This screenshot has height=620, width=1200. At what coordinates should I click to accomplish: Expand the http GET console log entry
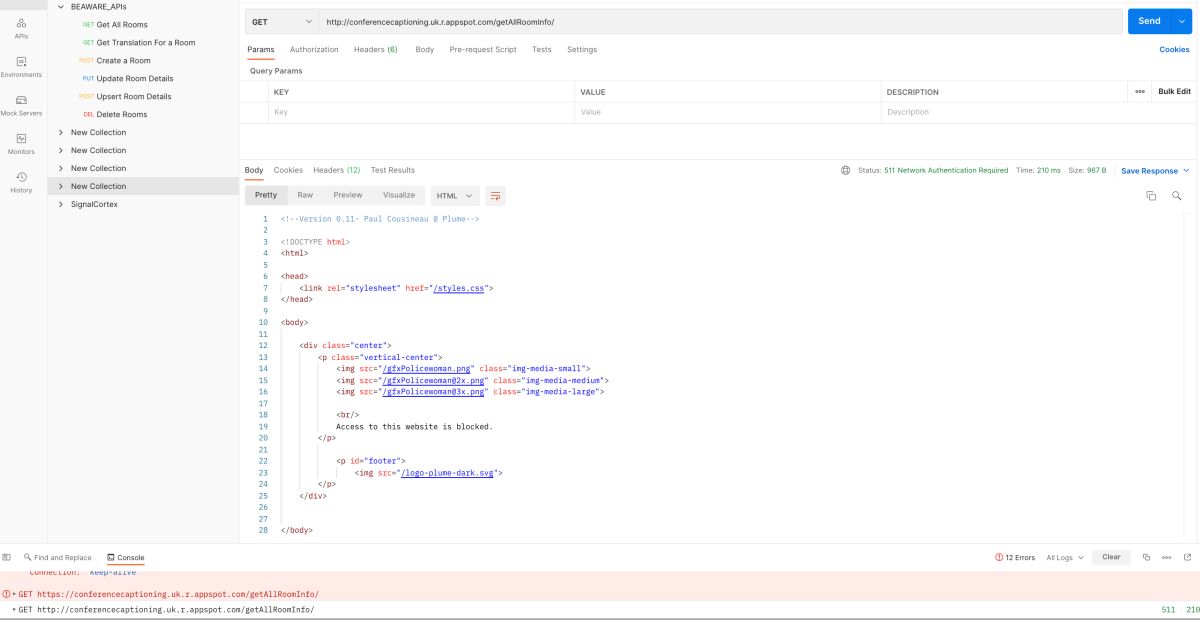(x=13, y=609)
